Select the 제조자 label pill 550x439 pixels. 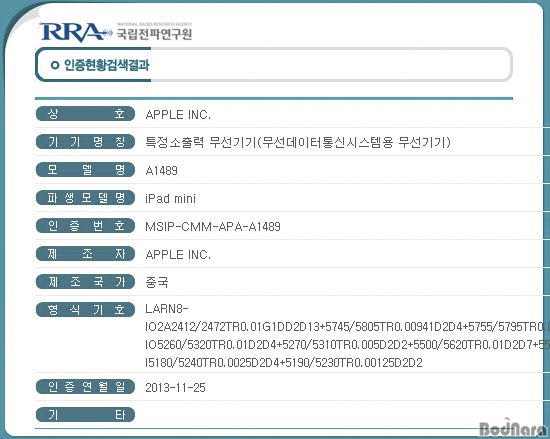click(85, 254)
